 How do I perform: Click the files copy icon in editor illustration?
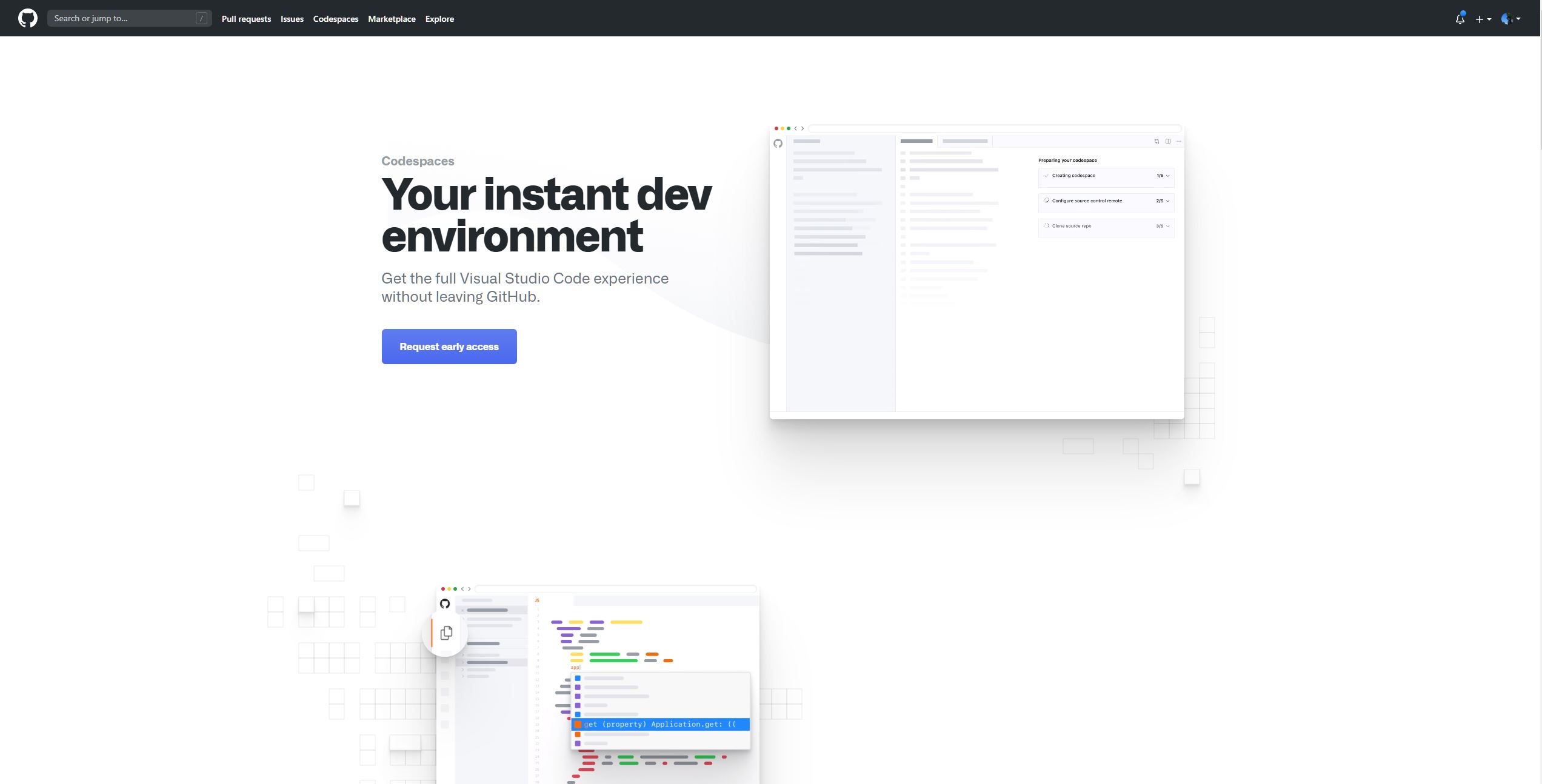coord(446,633)
